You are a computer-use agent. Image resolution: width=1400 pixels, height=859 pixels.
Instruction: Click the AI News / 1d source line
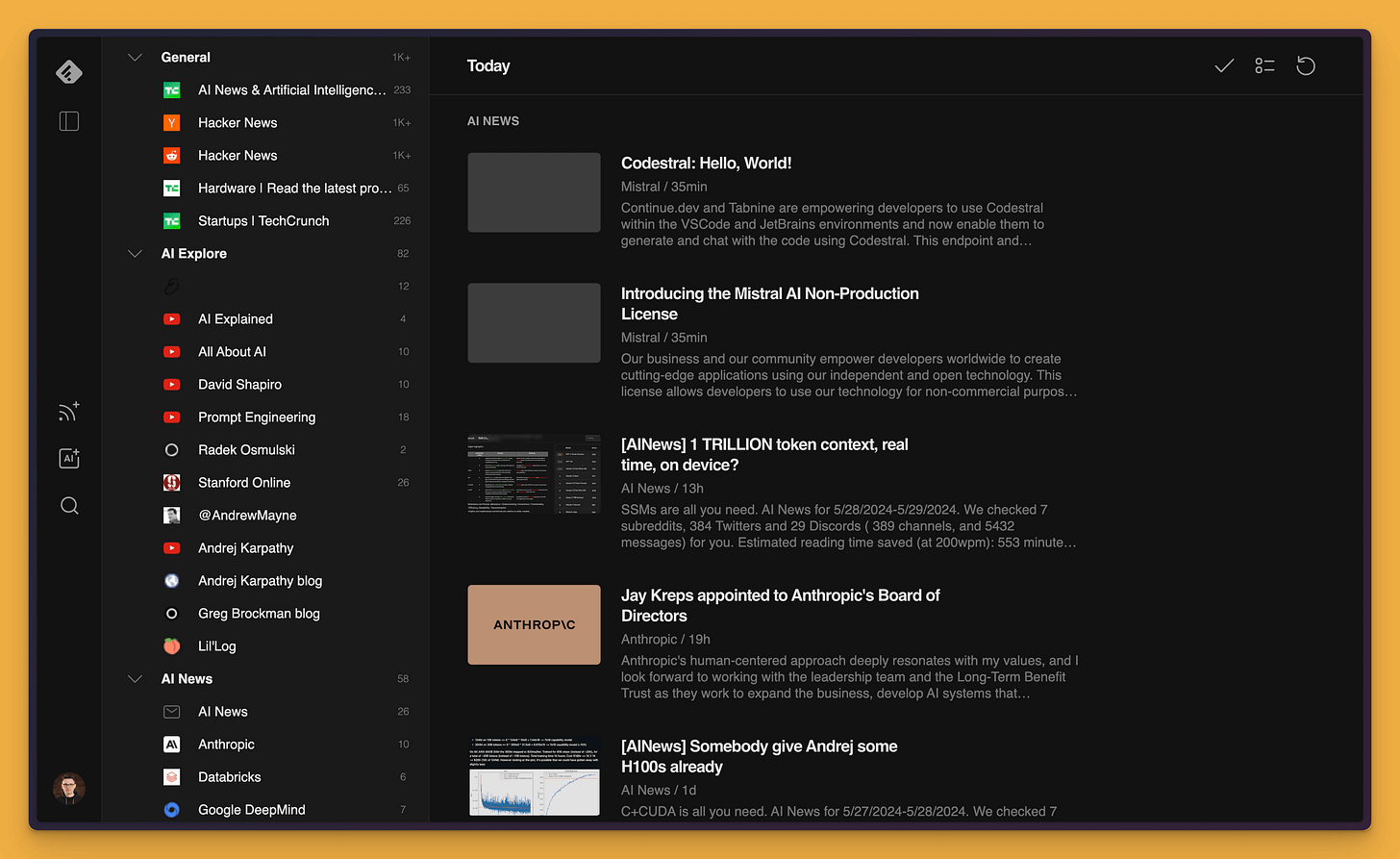[659, 791]
